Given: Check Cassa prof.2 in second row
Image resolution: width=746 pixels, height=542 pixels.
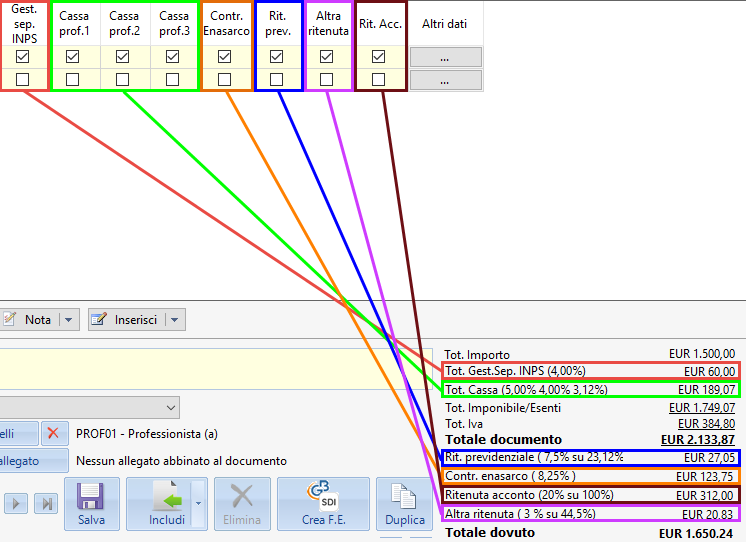Looking at the screenshot, I should pos(122,79).
